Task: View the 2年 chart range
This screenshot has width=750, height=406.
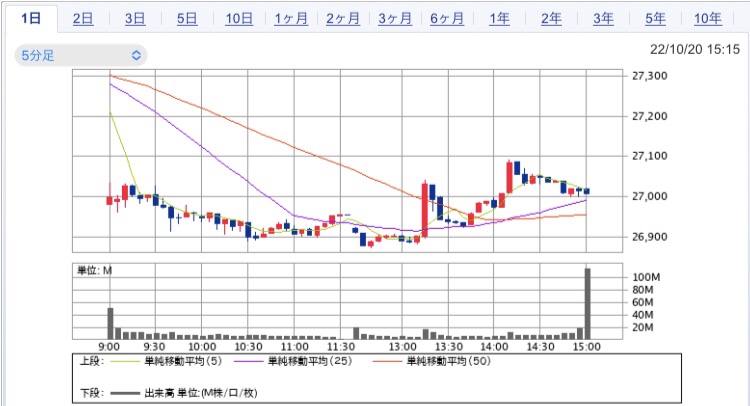Action: click(x=551, y=19)
